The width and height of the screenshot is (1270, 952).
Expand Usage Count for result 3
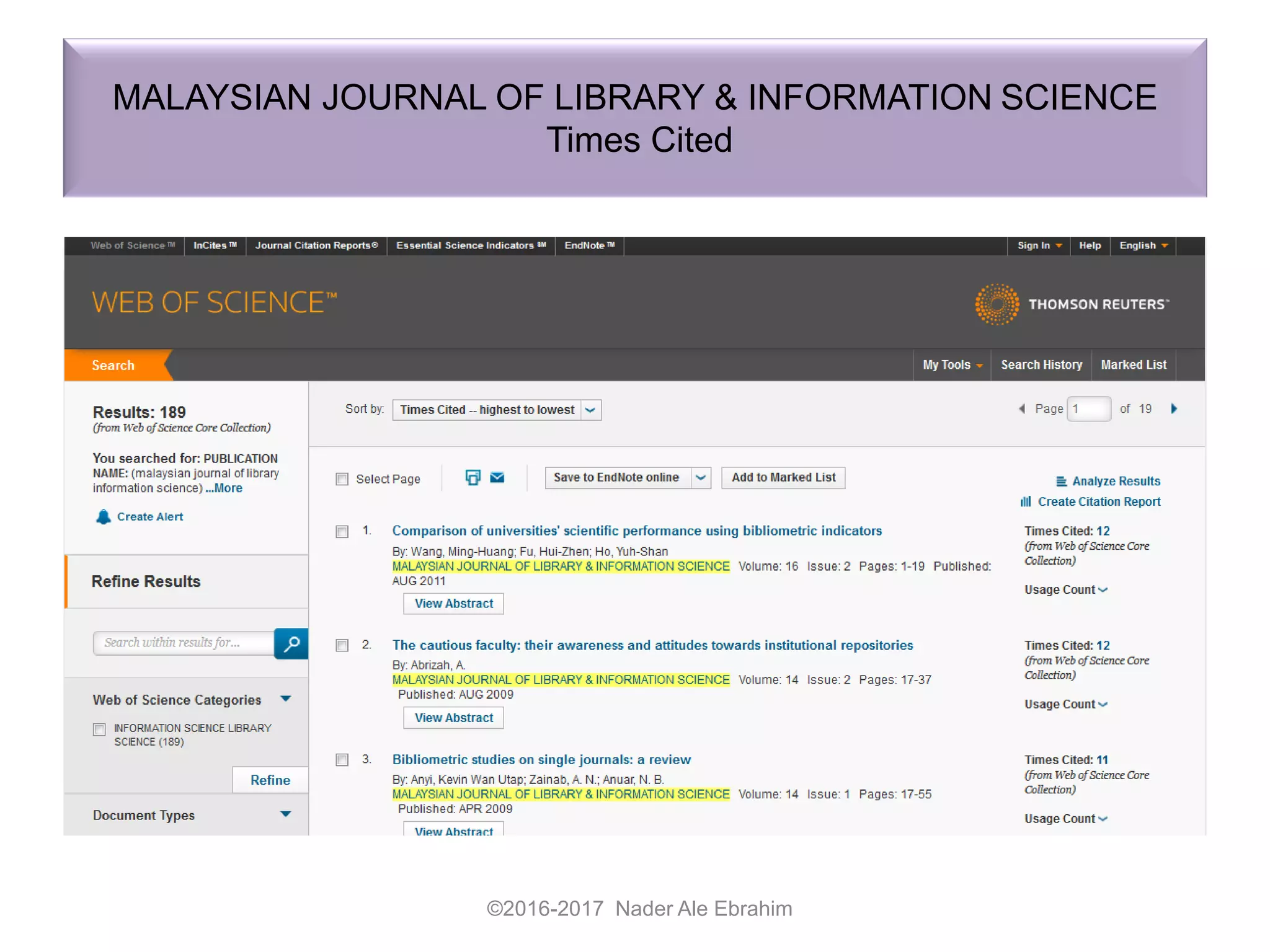pyautogui.click(x=1065, y=819)
